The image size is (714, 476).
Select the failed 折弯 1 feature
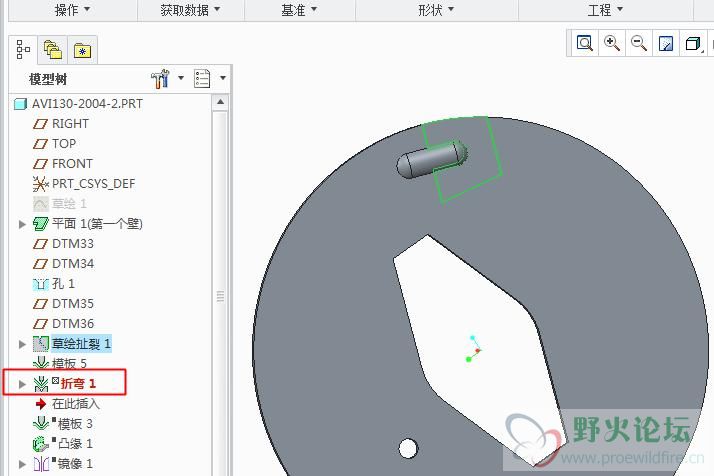pyautogui.click(x=78, y=384)
